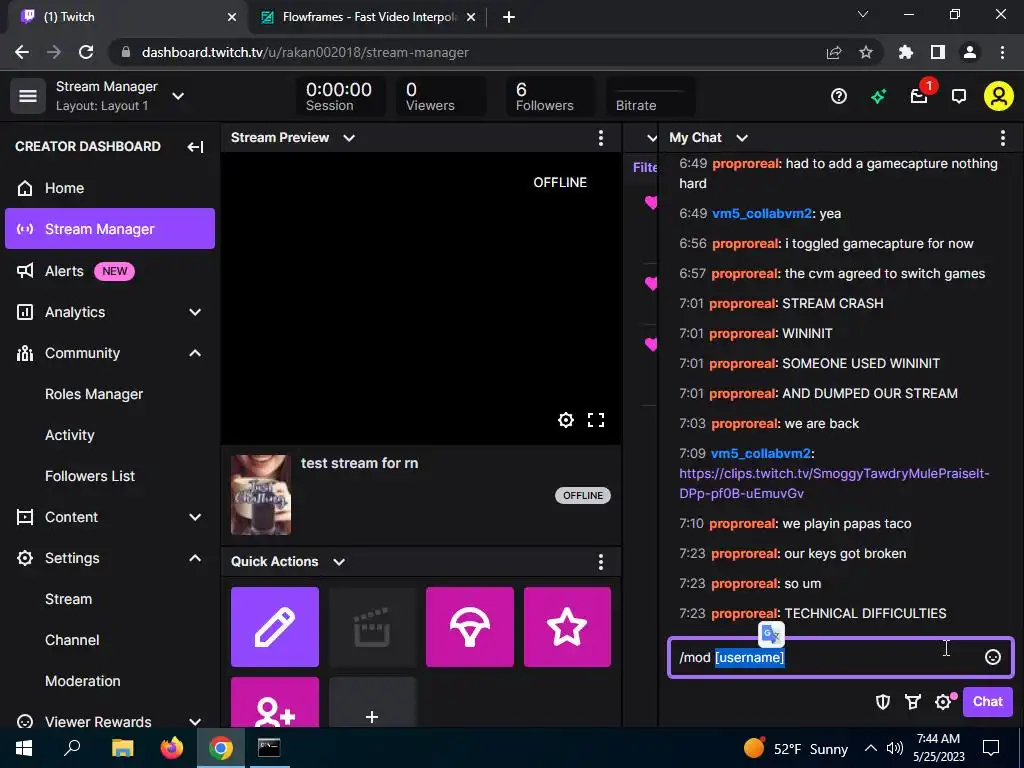The image size is (1024, 768).
Task: Collapse the activity feed panel chevron
Action: pos(652,138)
